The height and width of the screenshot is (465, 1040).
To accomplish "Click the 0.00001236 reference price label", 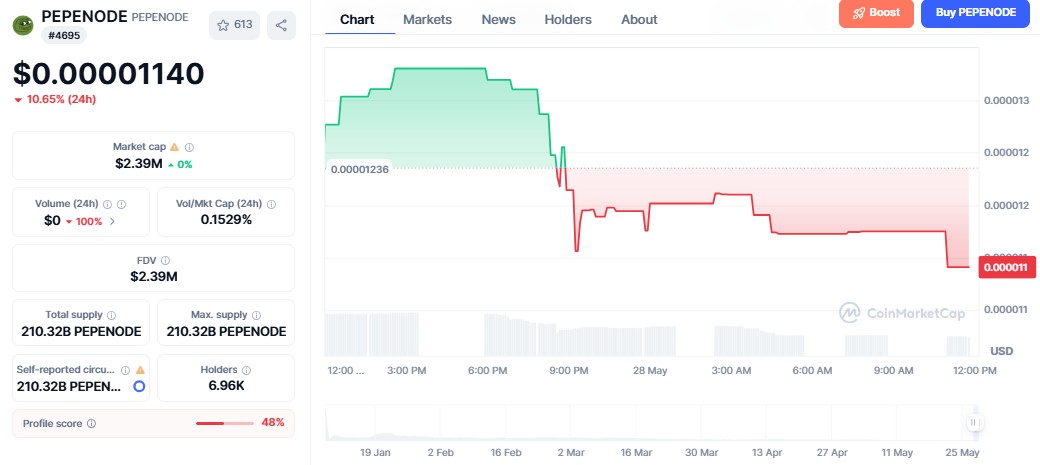I will pos(359,168).
